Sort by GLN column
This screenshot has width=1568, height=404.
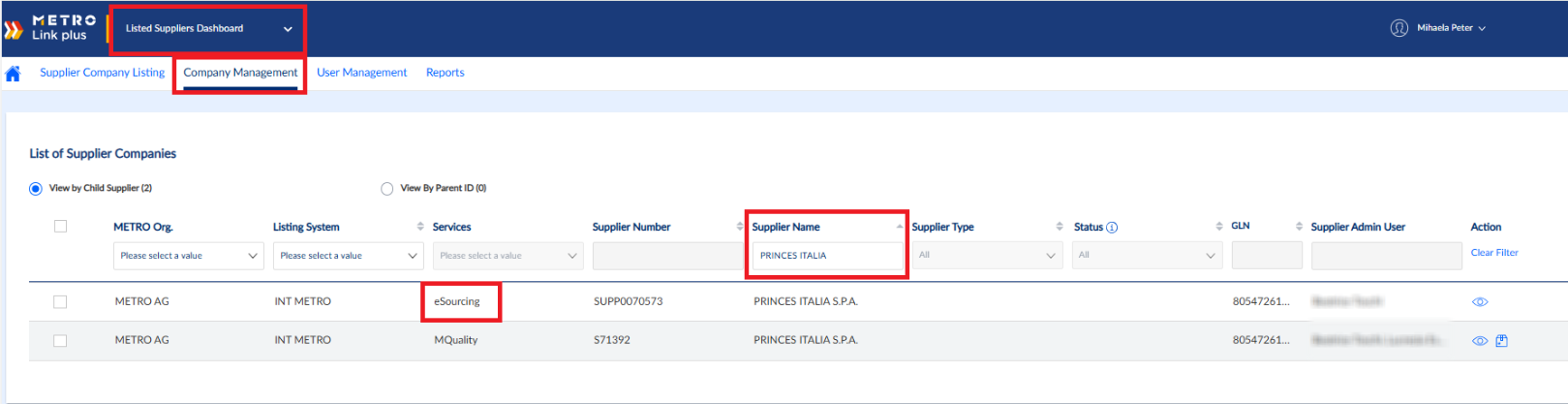(x=1299, y=227)
